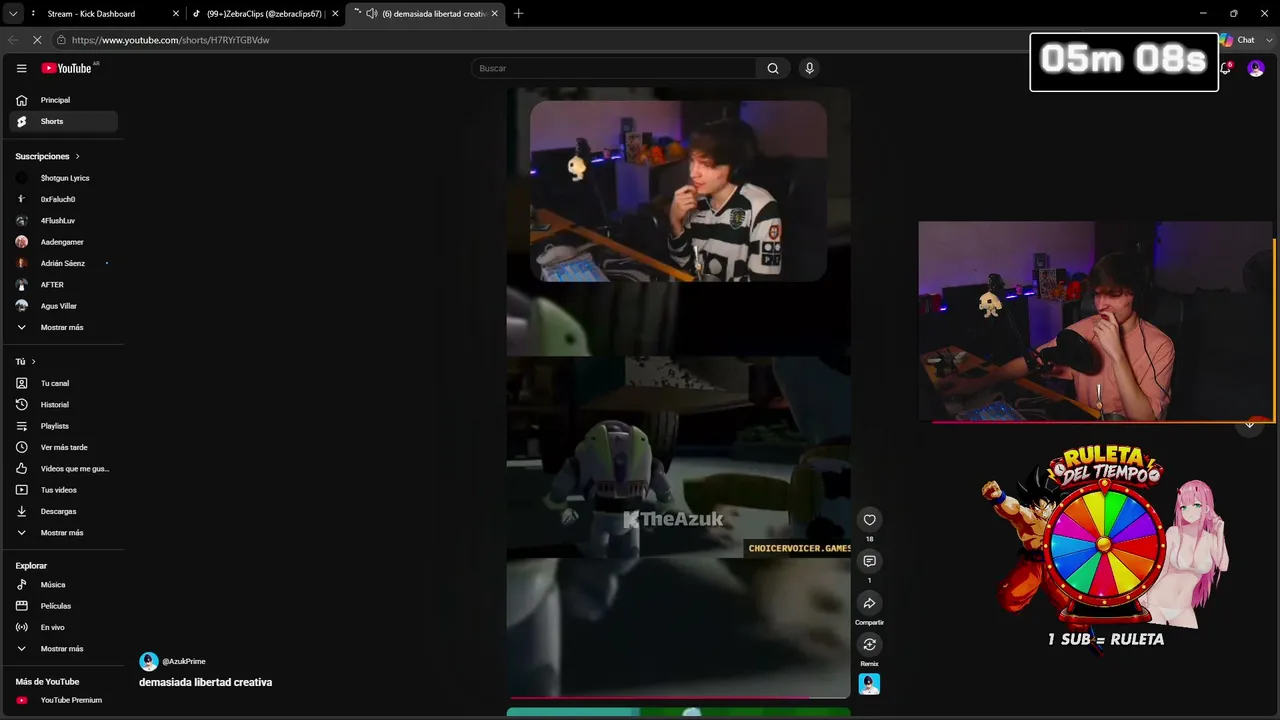This screenshot has height=720, width=1280.
Task: Open Tu canal
Action: [64, 383]
